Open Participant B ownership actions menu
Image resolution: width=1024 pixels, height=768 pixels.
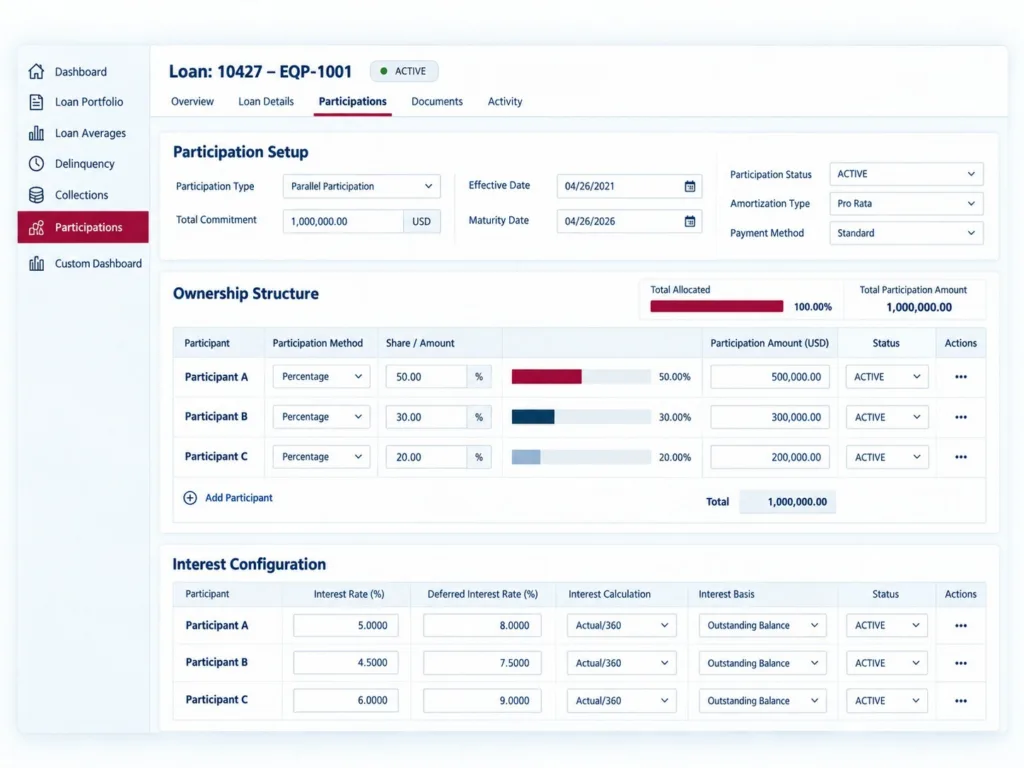(961, 417)
